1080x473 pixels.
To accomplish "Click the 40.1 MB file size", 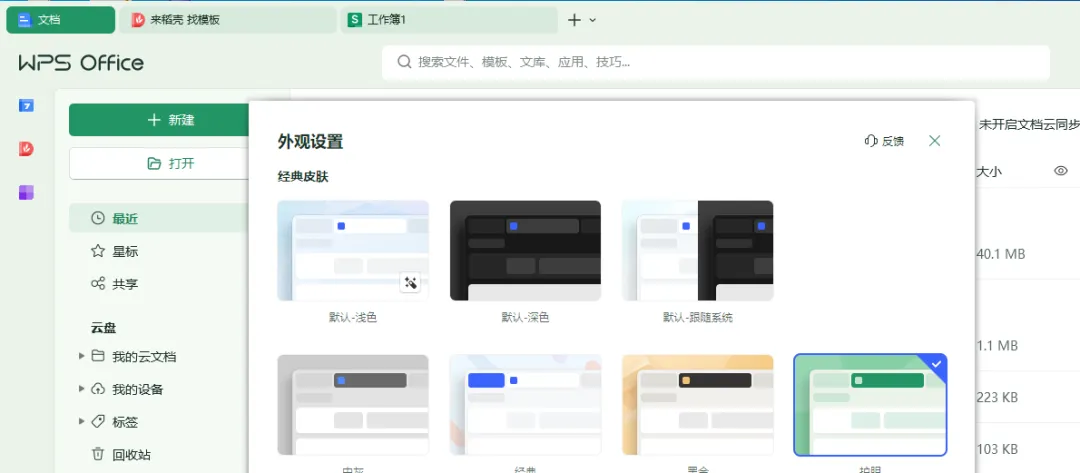I will click(x=1001, y=254).
